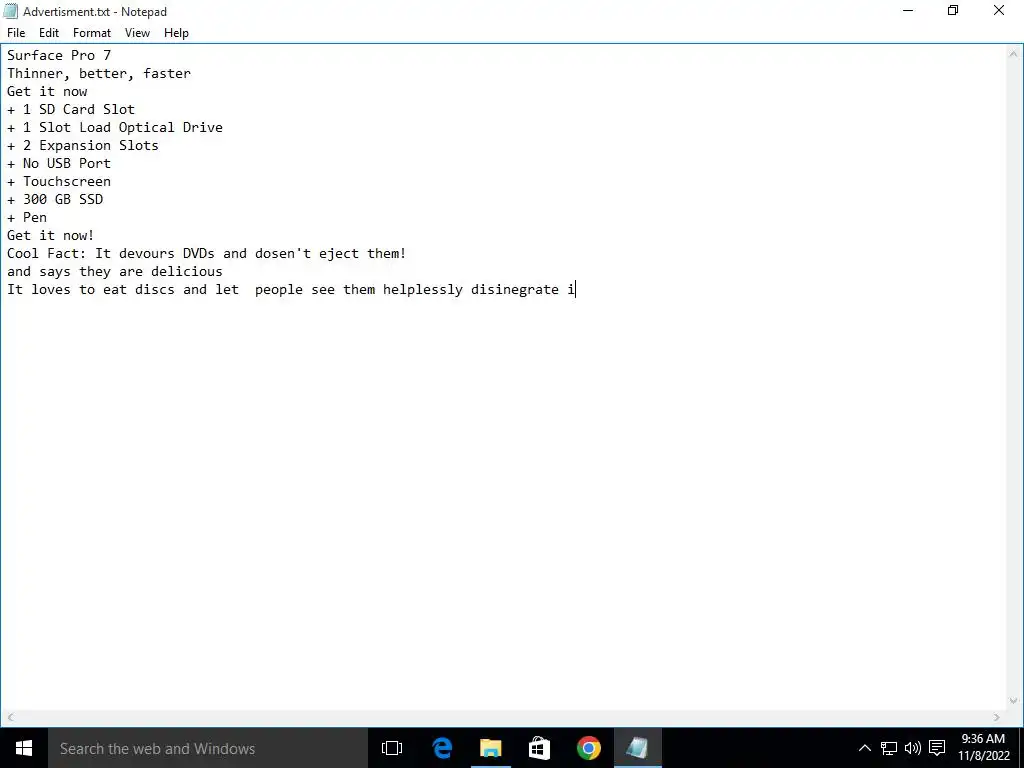
Task: Click the line 'and says they are delicious'
Action: tap(114, 271)
